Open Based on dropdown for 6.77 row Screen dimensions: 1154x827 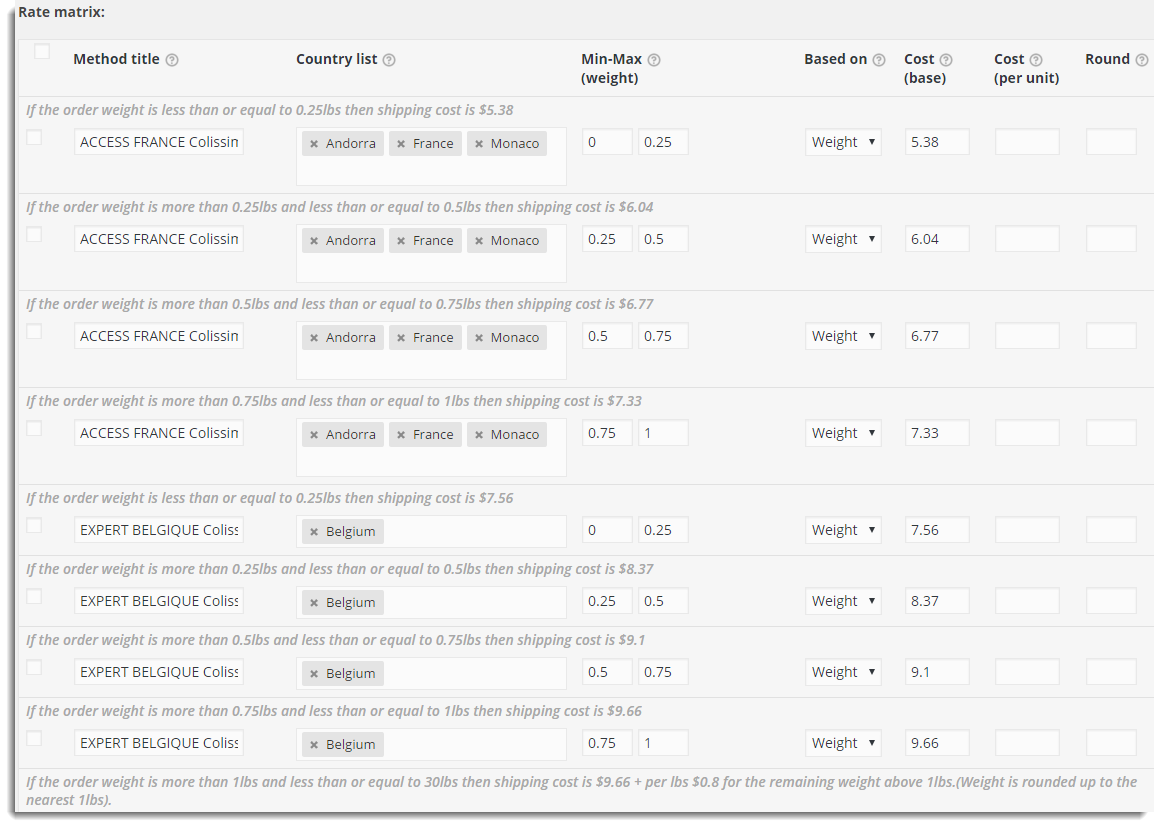pos(843,336)
